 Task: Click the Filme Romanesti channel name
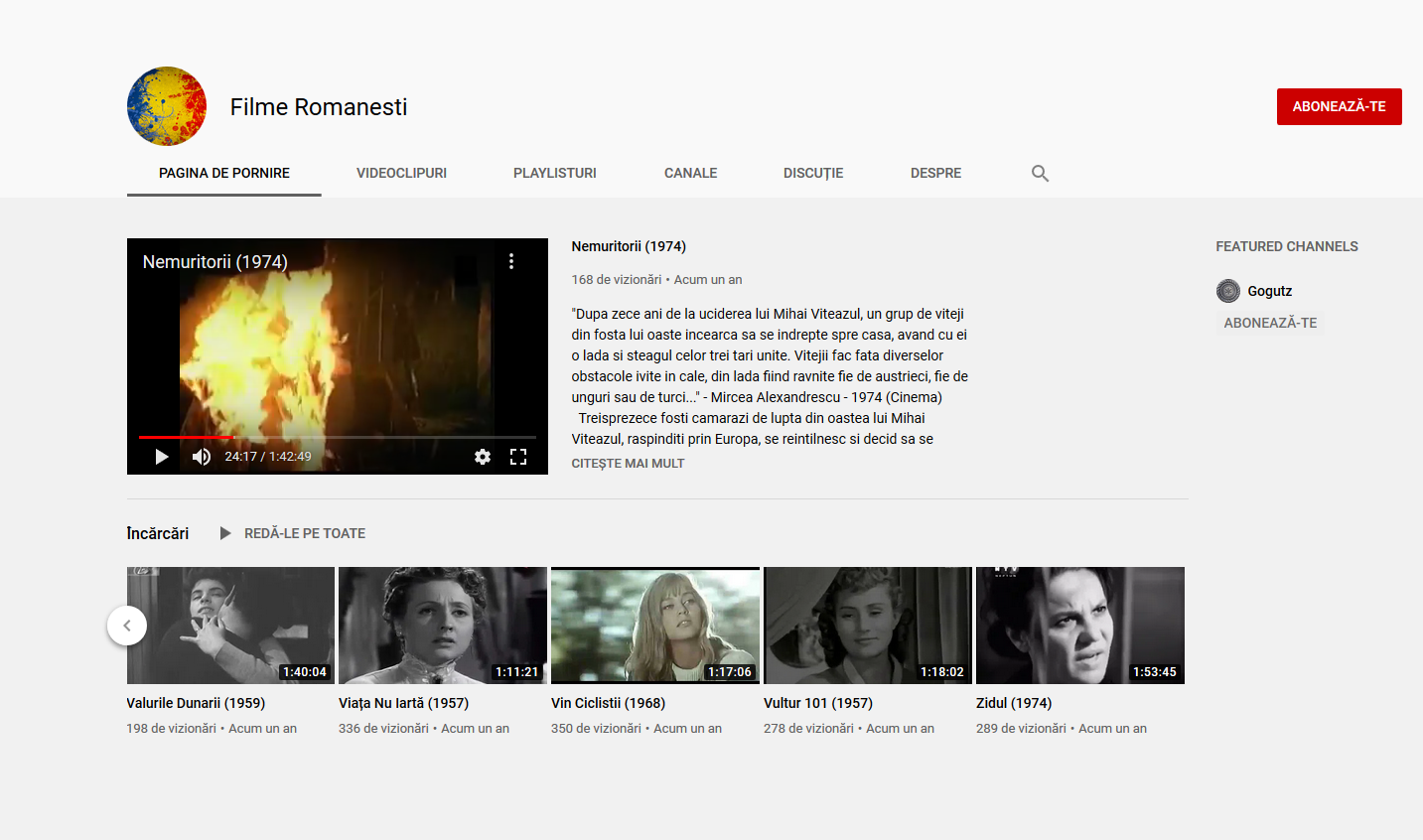pyautogui.click(x=319, y=107)
